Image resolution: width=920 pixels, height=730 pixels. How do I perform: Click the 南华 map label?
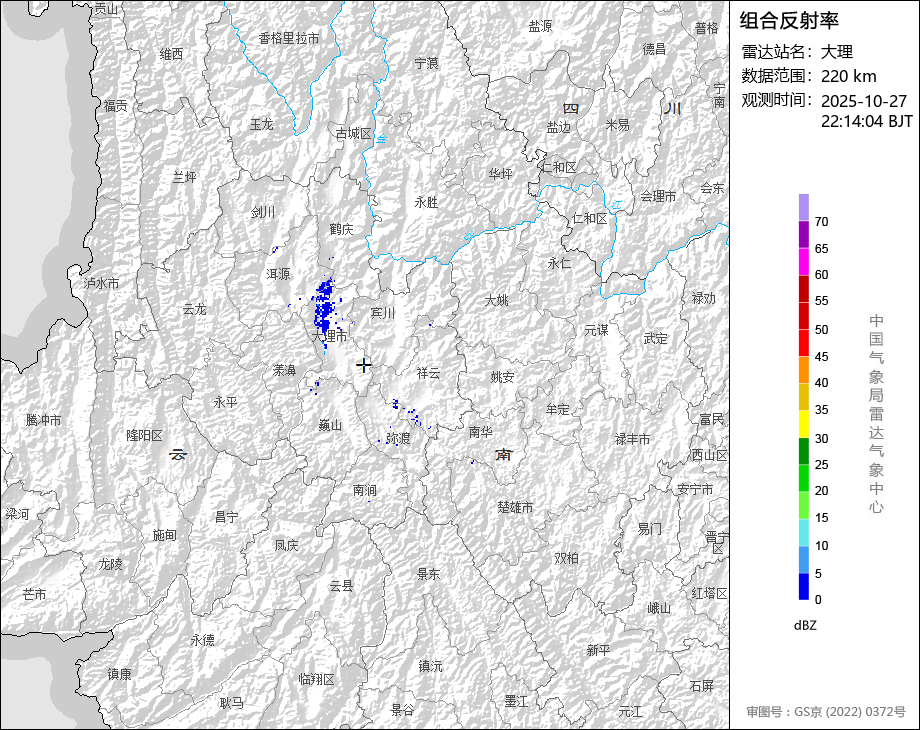coord(481,432)
